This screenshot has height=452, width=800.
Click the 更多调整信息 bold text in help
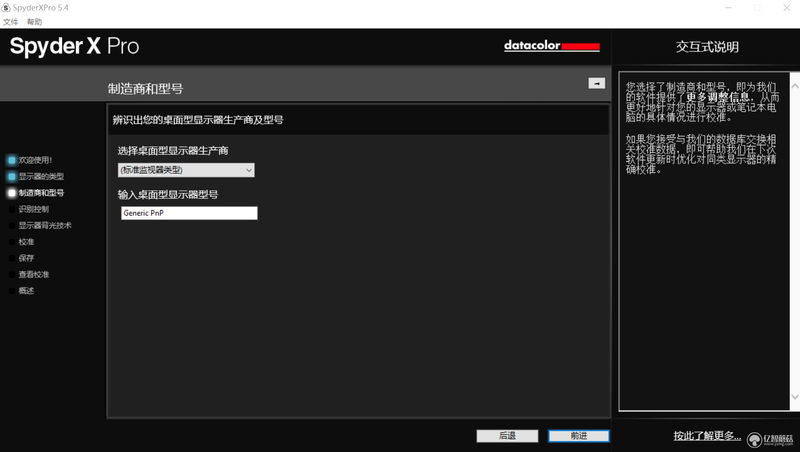[718, 97]
